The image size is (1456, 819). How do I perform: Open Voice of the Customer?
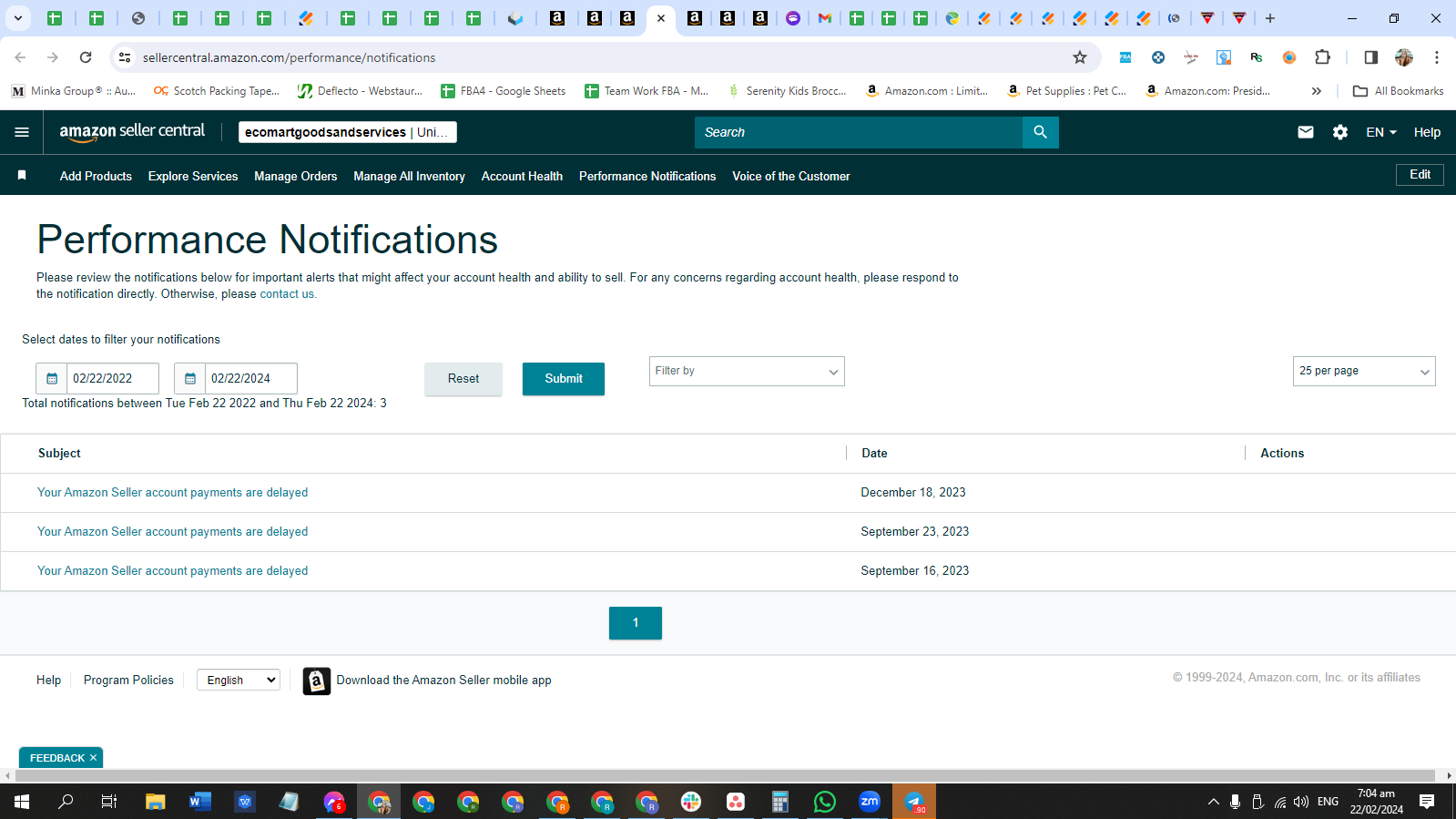pos(791,176)
